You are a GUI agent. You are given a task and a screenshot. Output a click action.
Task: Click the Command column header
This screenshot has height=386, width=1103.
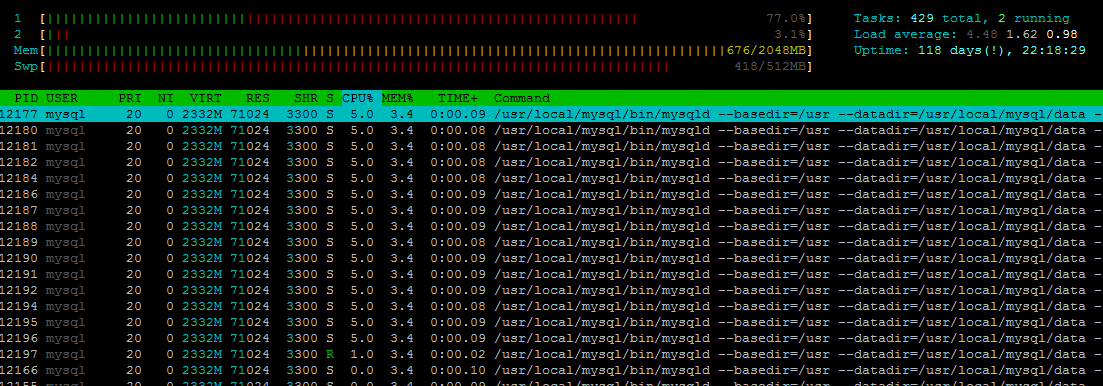coord(522,98)
